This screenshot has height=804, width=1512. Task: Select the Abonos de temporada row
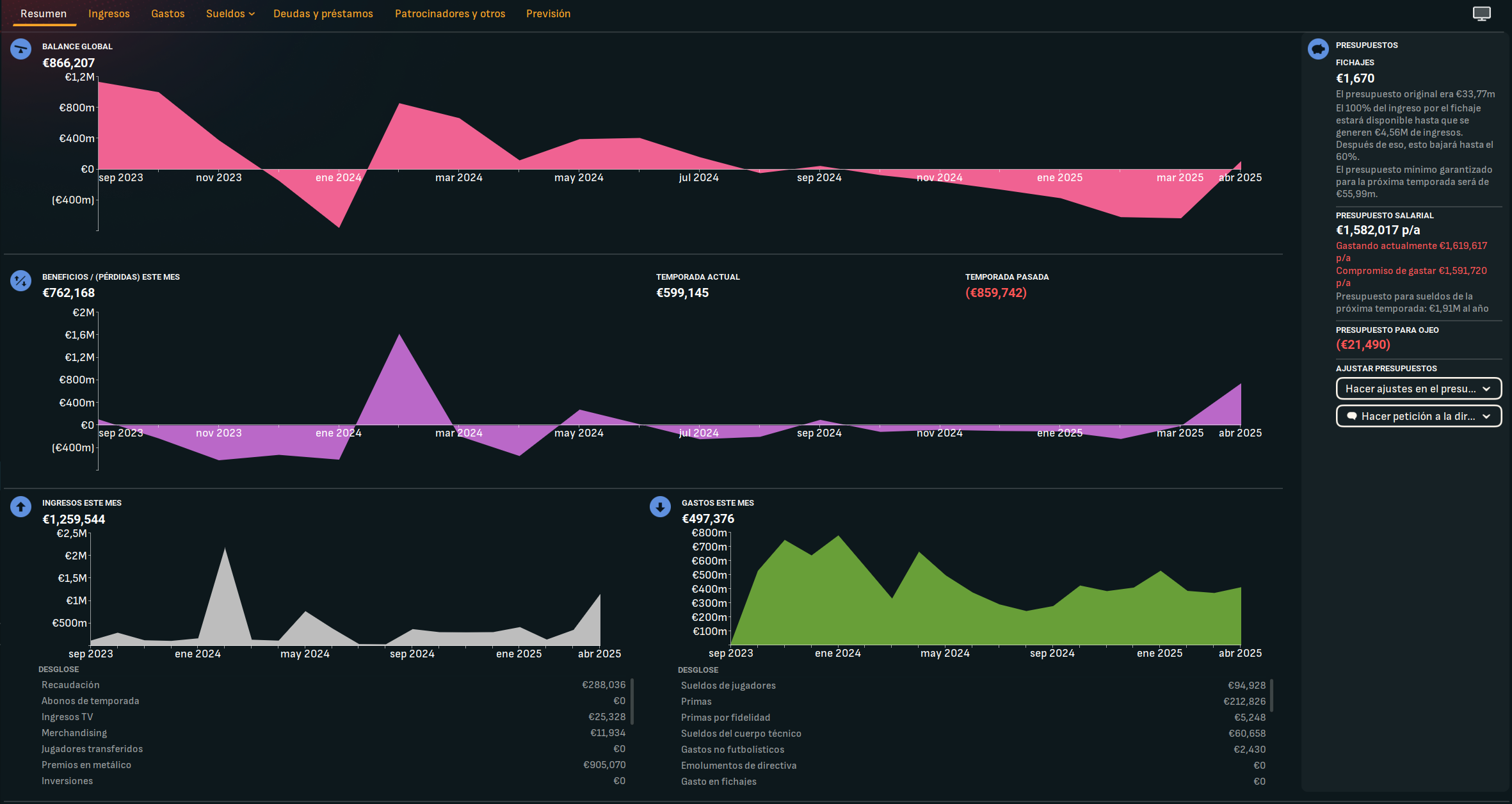click(333, 701)
